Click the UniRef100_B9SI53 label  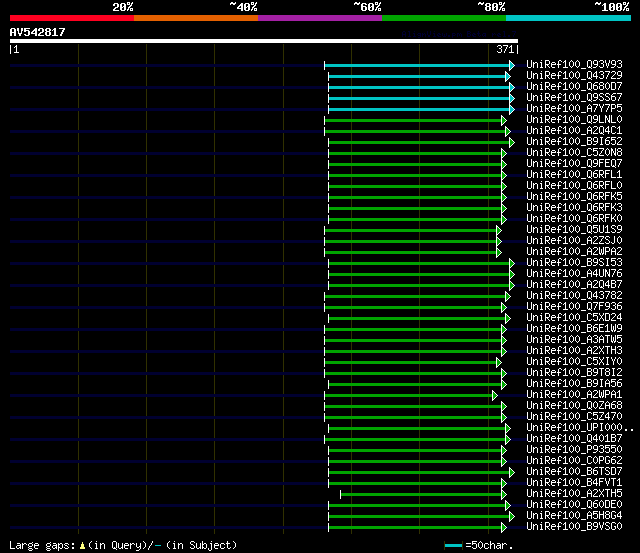coord(574,263)
